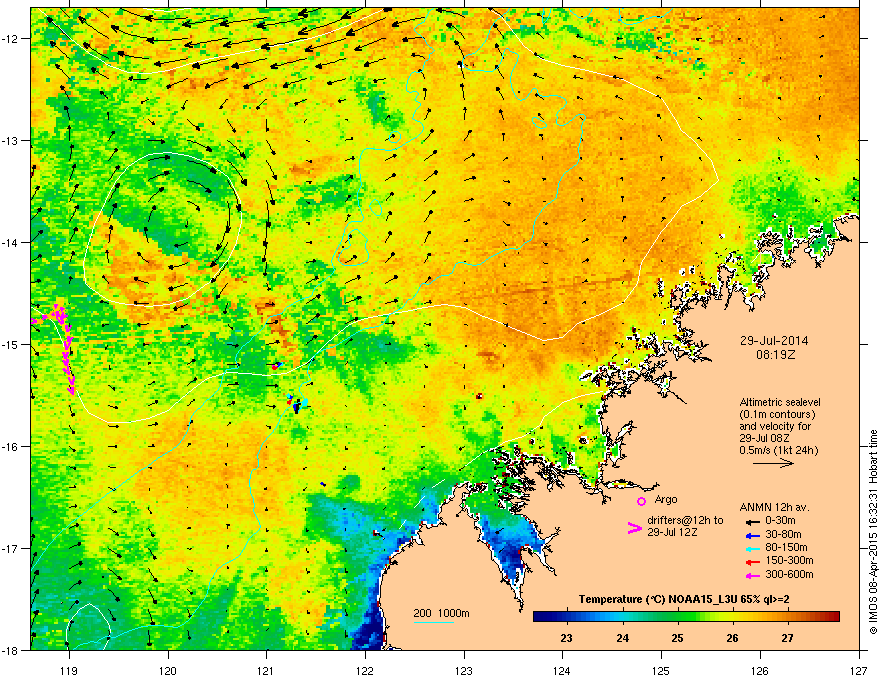Click the magenta Argo circle symbol
The width and height of the screenshot is (880, 680).
tap(641, 501)
